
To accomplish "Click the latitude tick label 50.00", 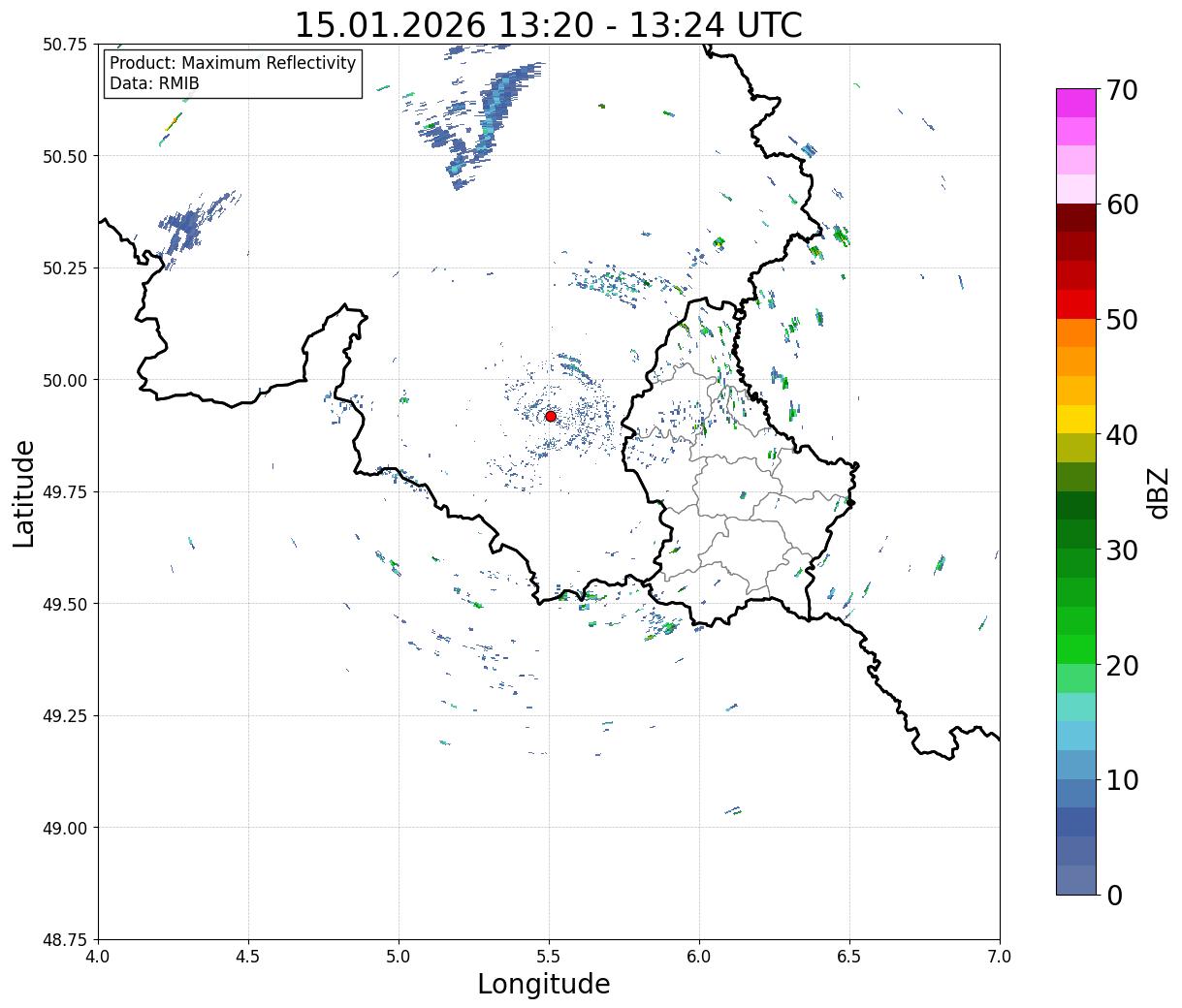I will tap(65, 380).
